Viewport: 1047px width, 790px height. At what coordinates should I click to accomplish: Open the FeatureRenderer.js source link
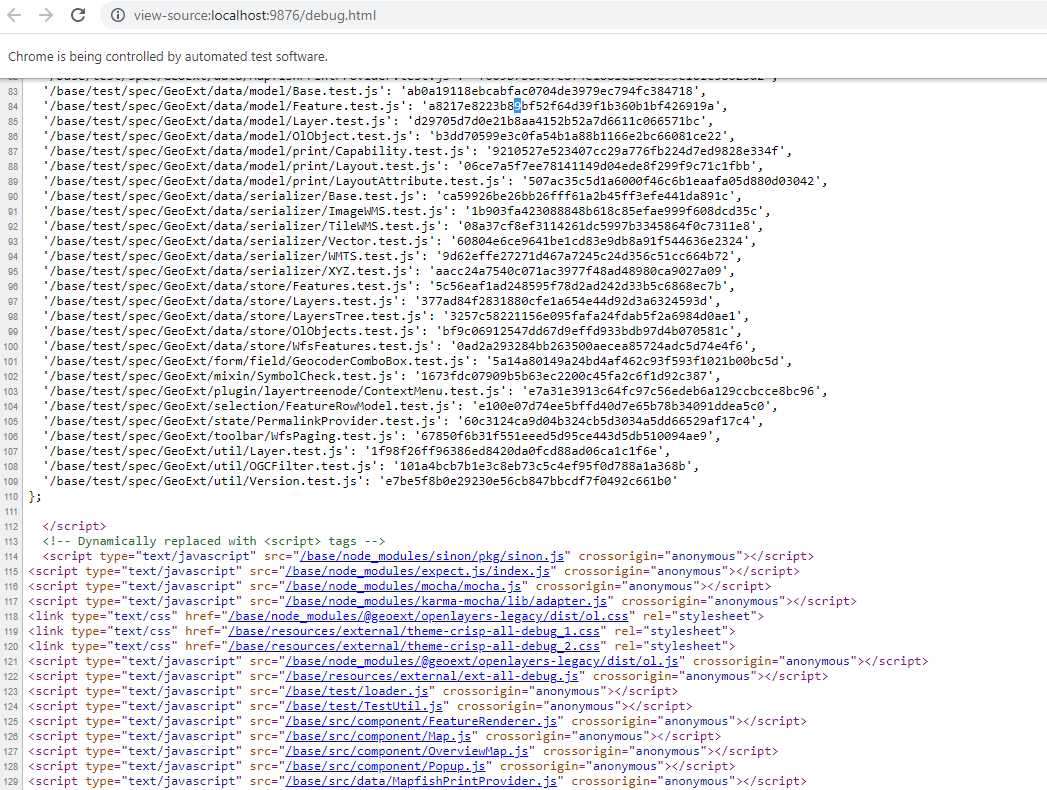[x=421, y=721]
